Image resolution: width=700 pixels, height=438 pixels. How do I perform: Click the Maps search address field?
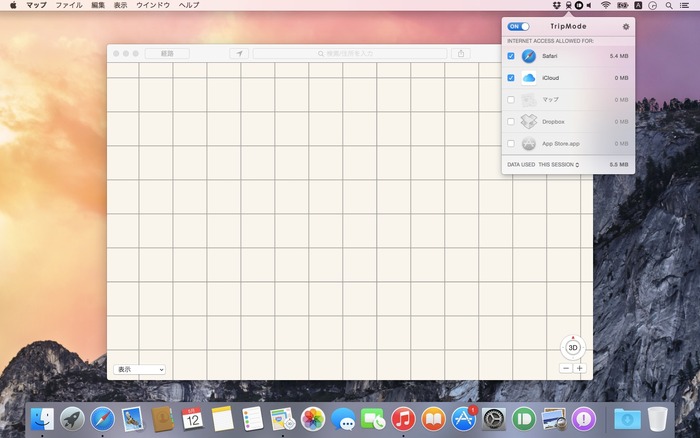[350, 54]
